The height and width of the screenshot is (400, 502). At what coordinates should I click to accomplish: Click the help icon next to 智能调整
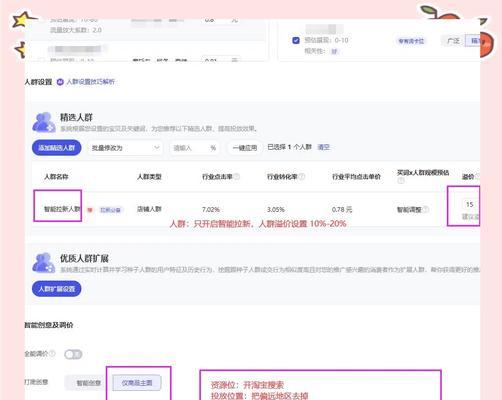click(x=426, y=209)
